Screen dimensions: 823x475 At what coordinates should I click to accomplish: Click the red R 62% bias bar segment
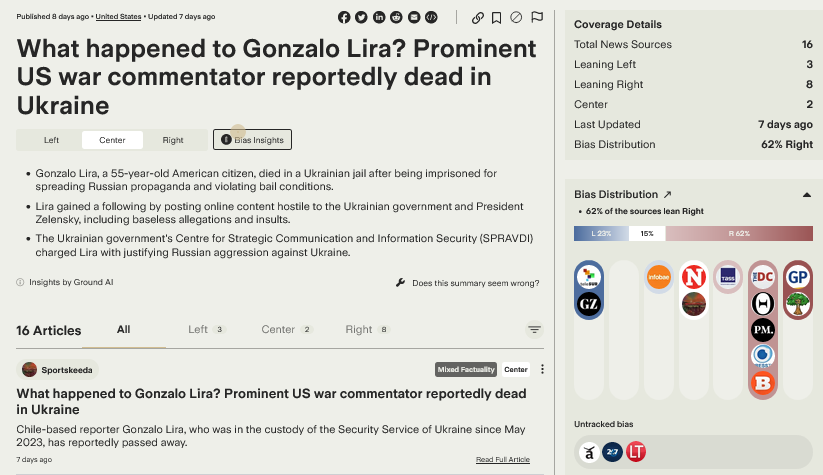click(739, 234)
